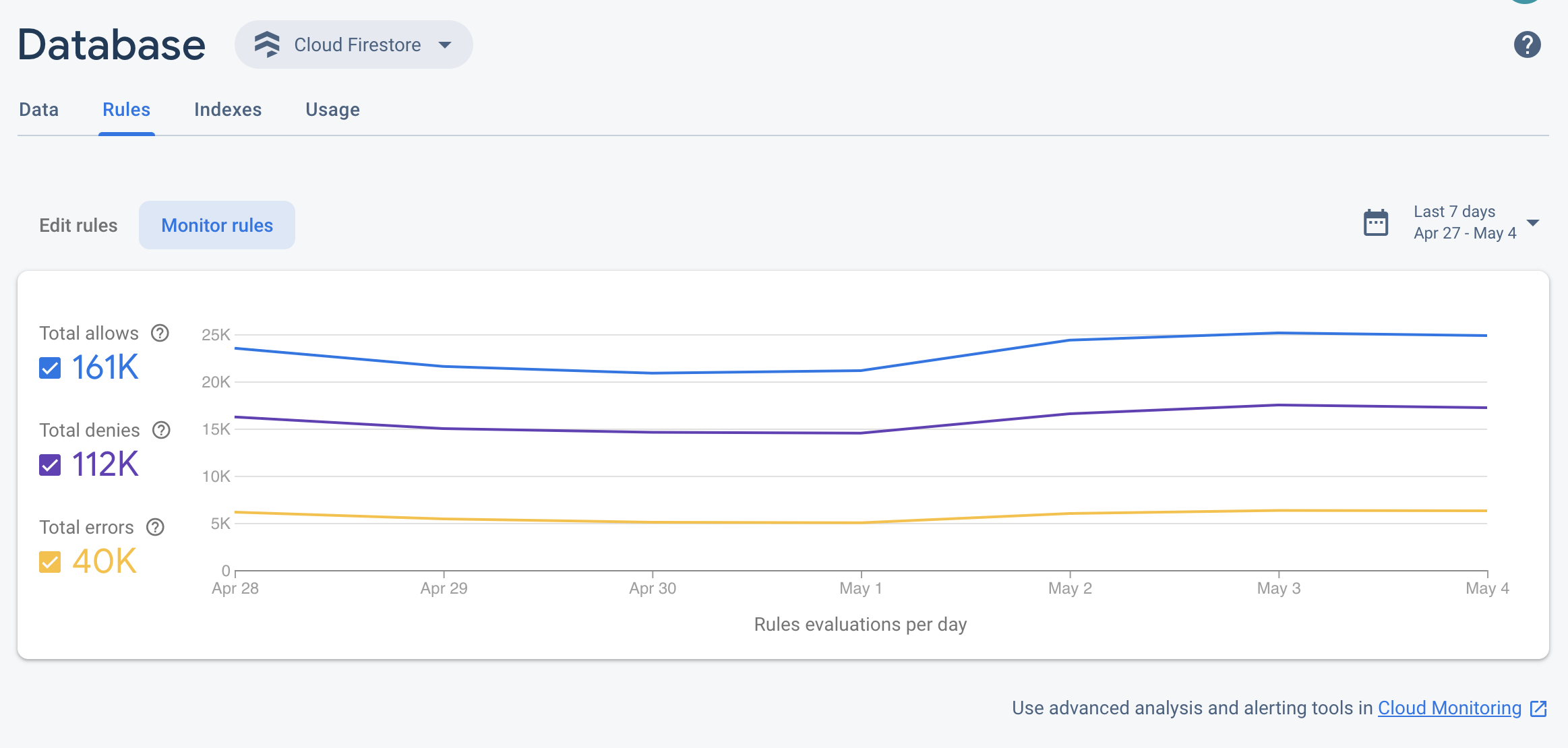Switch to the Data tab
1568x748 pixels.
[x=38, y=109]
